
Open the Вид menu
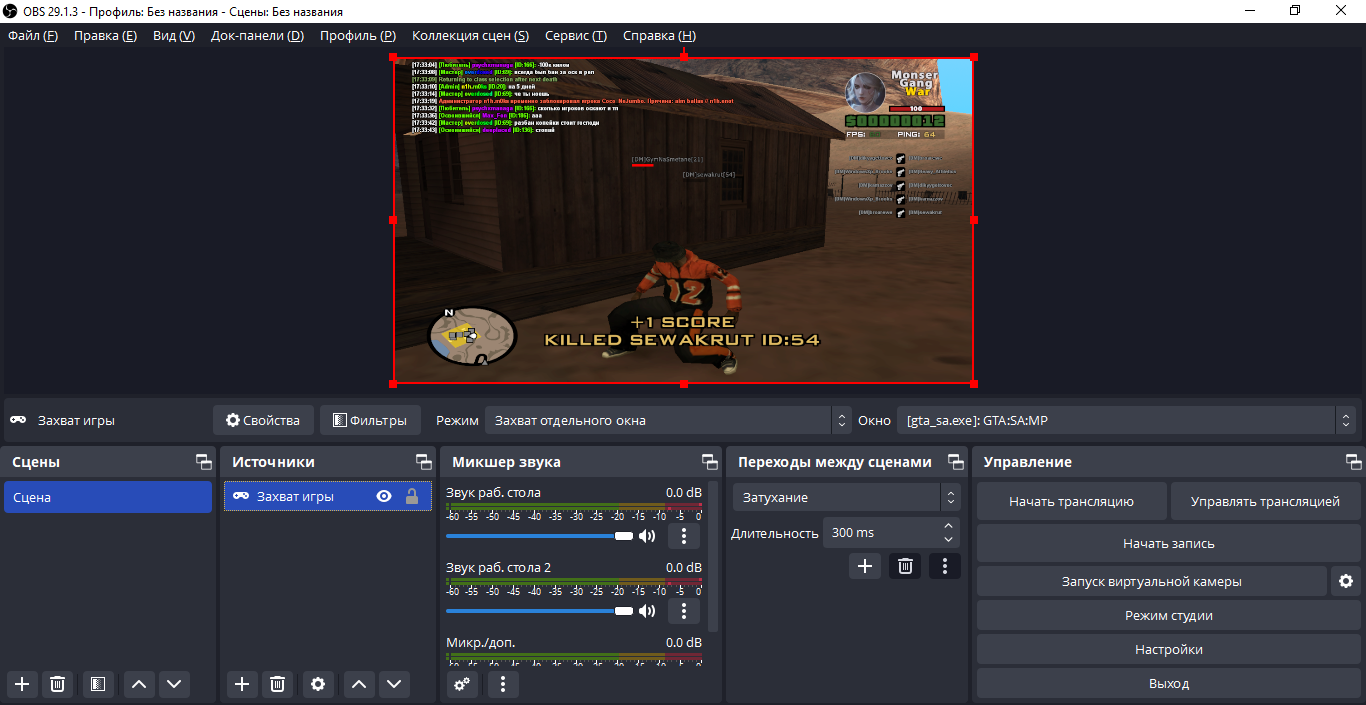point(174,36)
